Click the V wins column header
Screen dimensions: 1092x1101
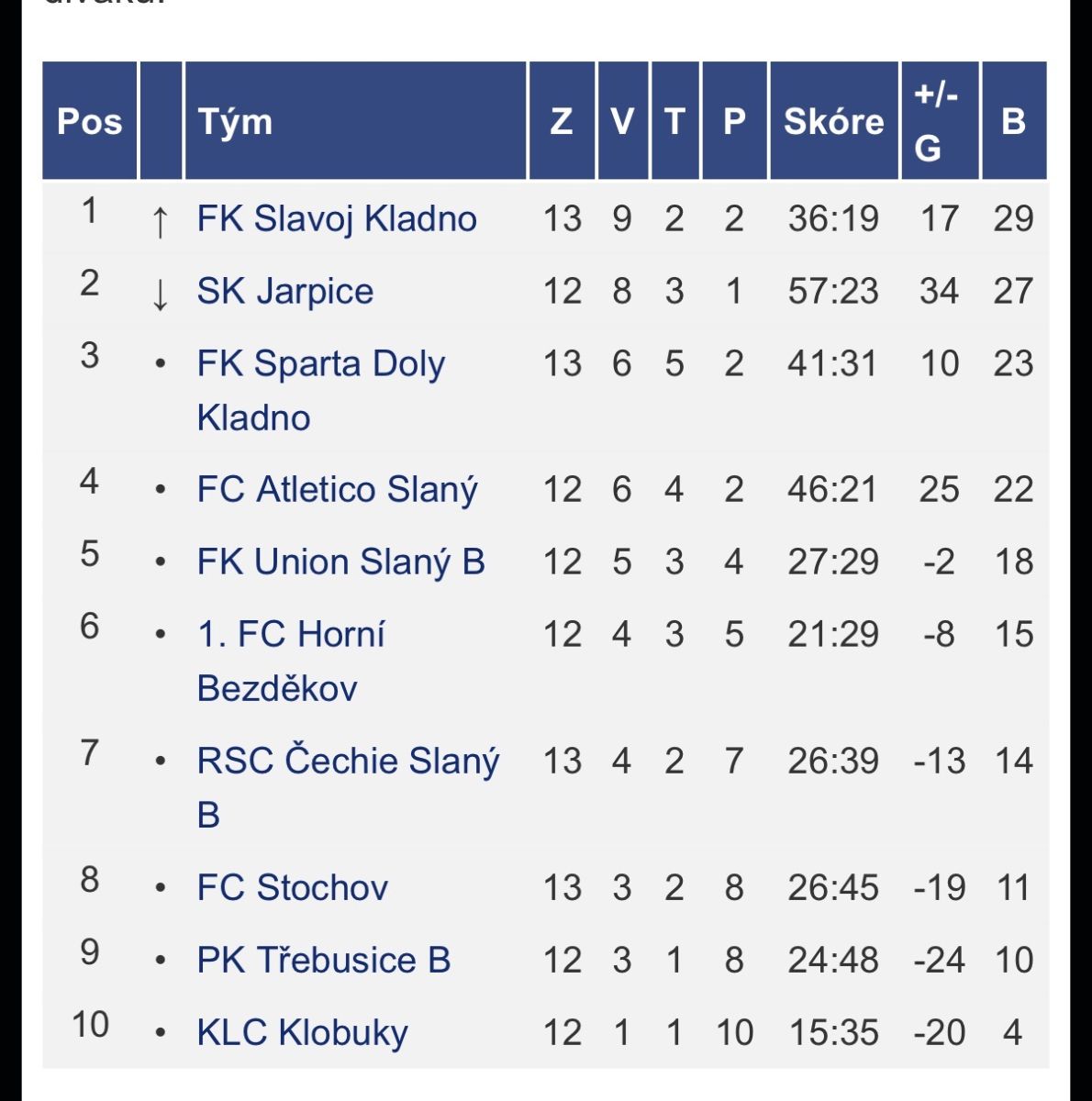622,121
